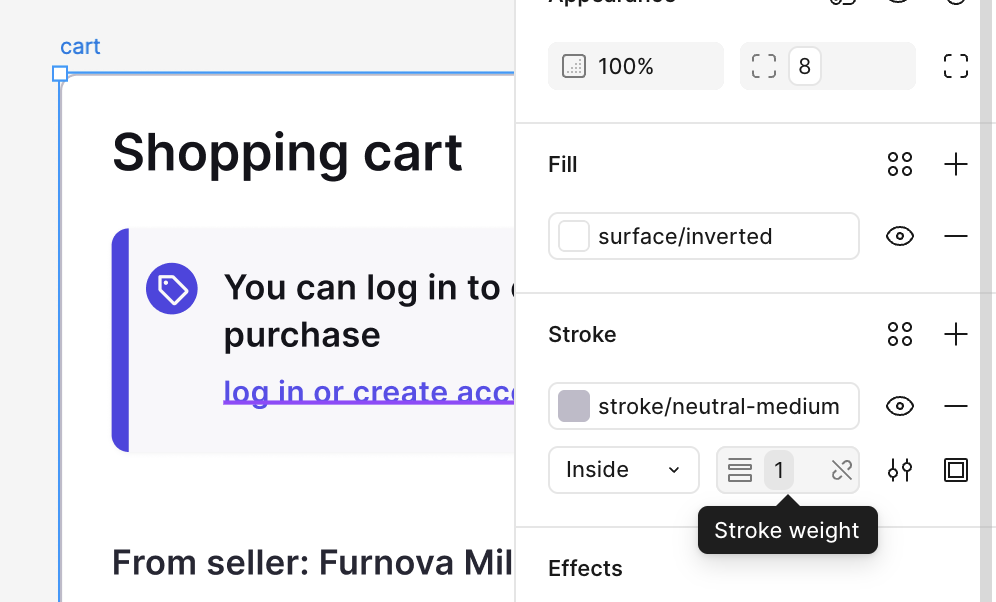Open Fill styles and variables picker
Viewport: 996px width, 602px height.
point(900,164)
